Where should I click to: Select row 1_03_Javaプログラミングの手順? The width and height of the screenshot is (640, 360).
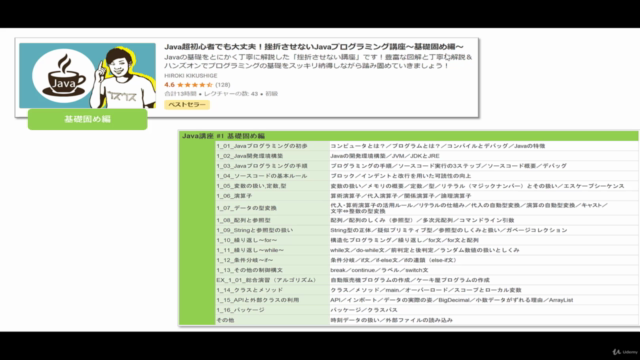coord(272,166)
